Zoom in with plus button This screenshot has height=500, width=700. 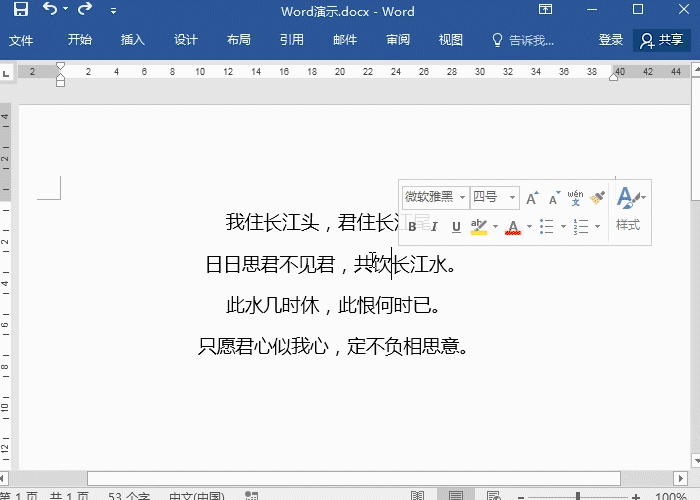[x=635, y=496]
